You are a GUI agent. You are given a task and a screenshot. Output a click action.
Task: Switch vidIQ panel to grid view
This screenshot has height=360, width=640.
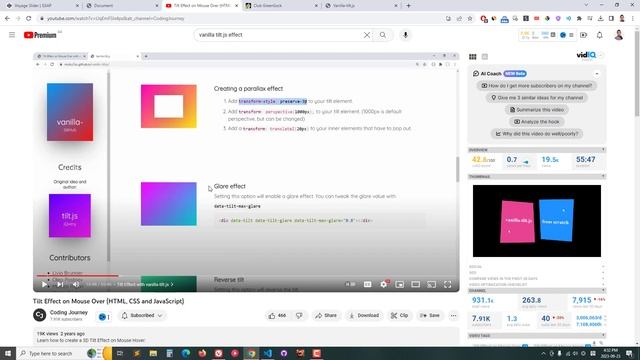[x=473, y=57]
